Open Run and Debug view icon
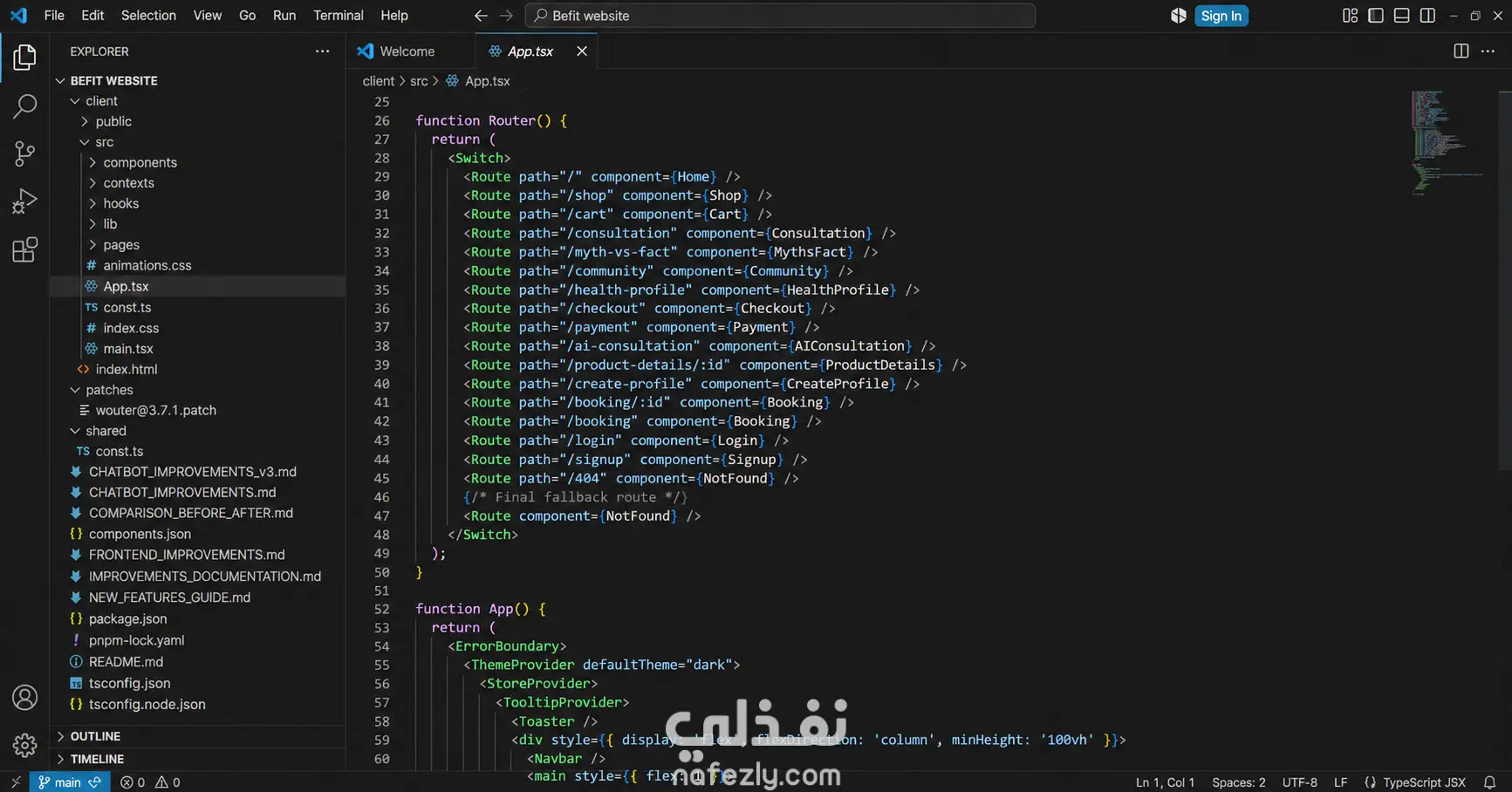The image size is (1512, 792). [x=24, y=201]
